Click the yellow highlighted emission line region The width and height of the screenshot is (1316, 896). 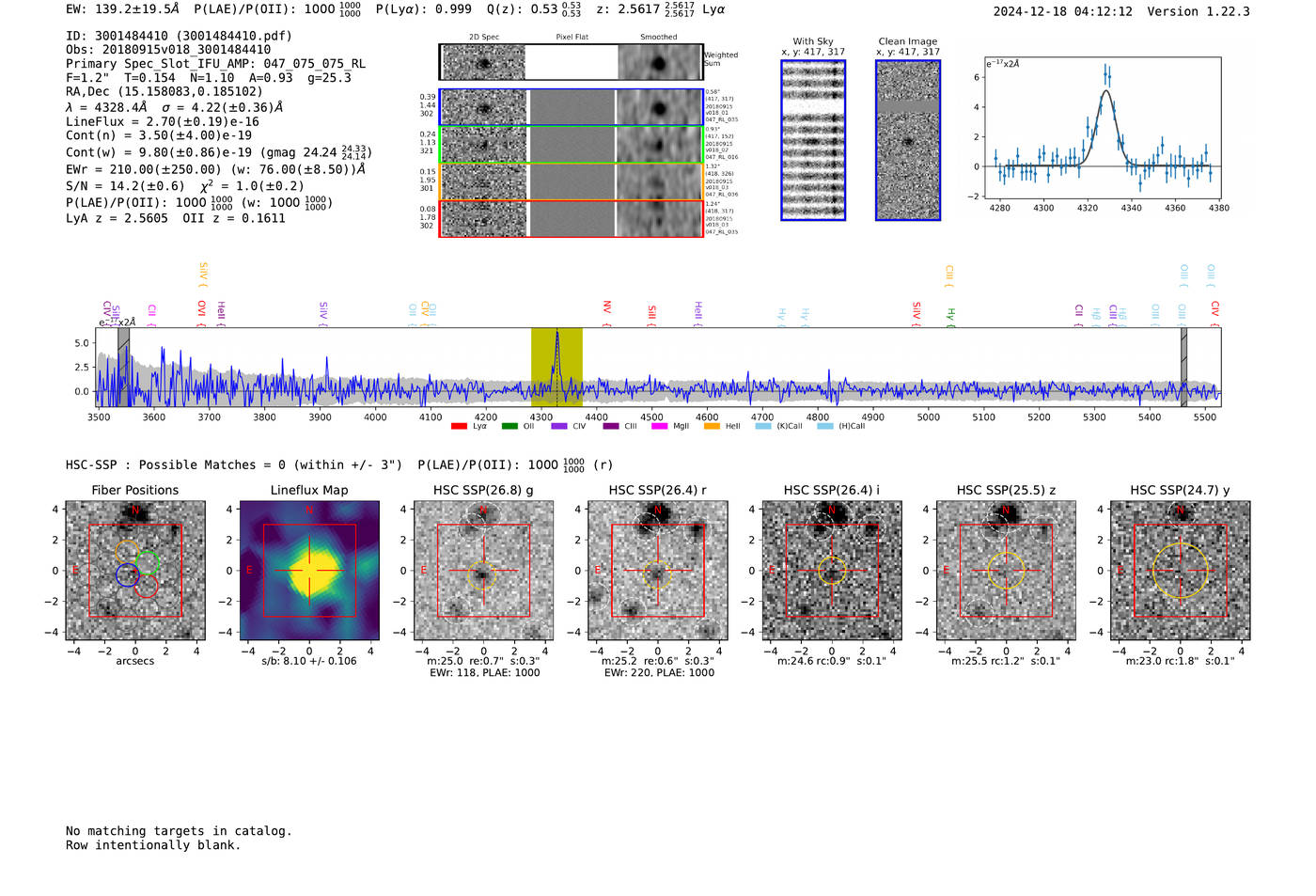click(556, 367)
